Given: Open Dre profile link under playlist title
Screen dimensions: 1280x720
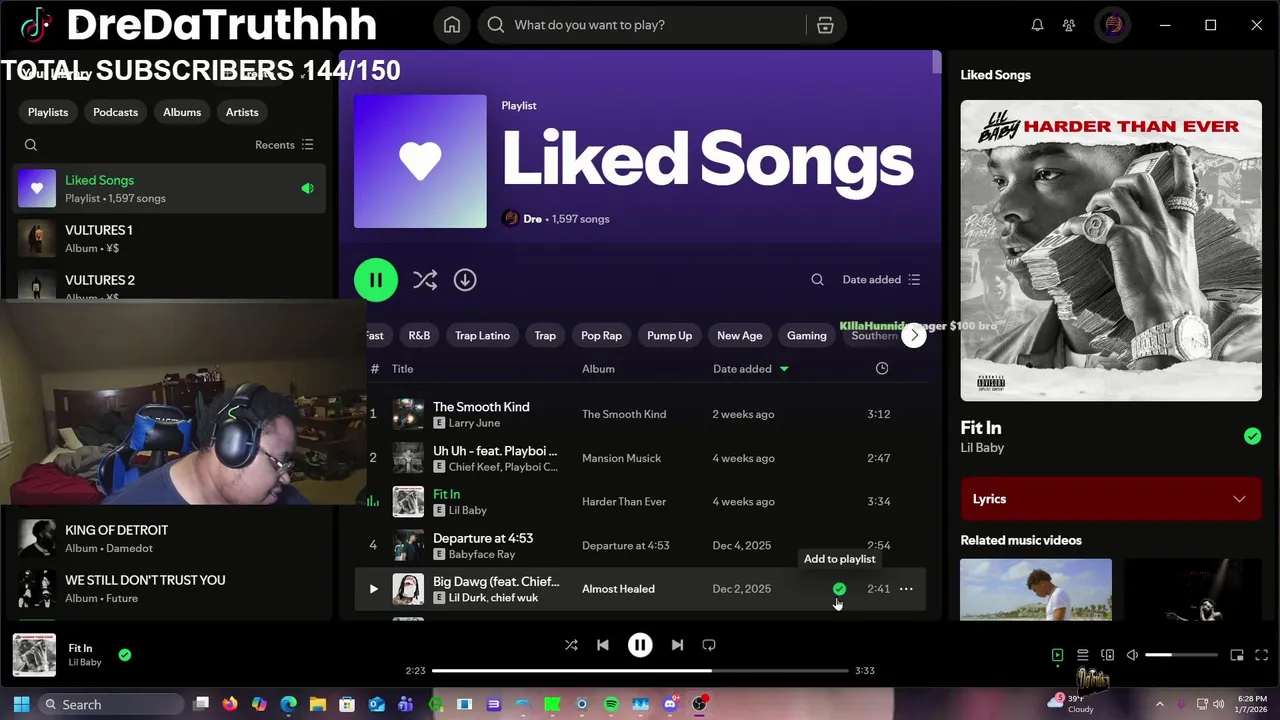Looking at the screenshot, I should click(533, 219).
